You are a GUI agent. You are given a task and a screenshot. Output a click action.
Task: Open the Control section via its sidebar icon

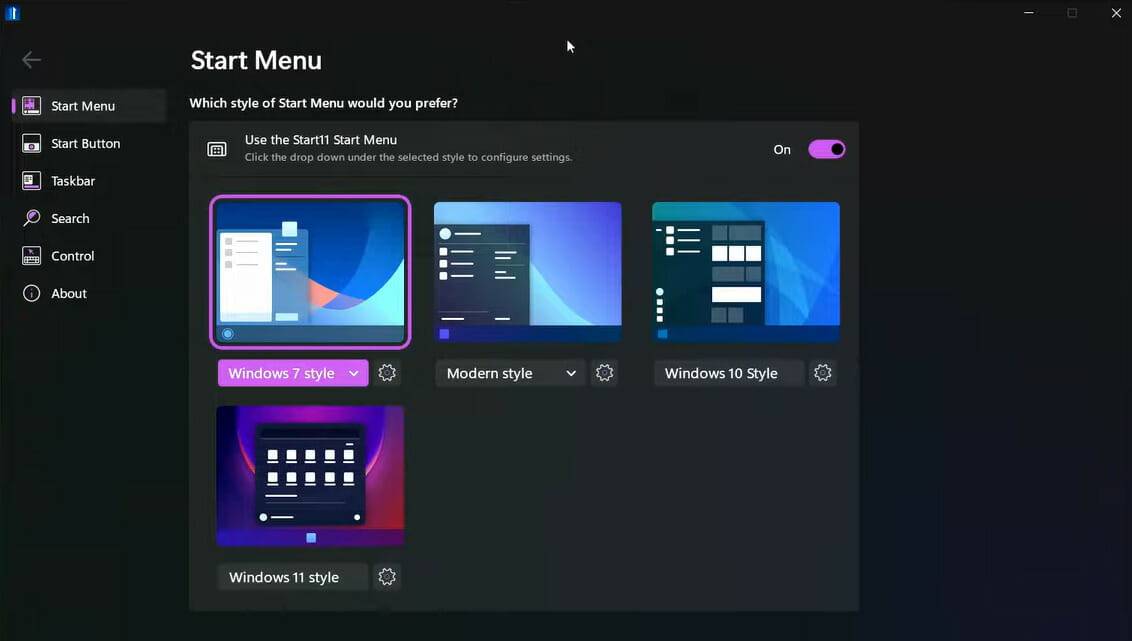(x=30, y=255)
